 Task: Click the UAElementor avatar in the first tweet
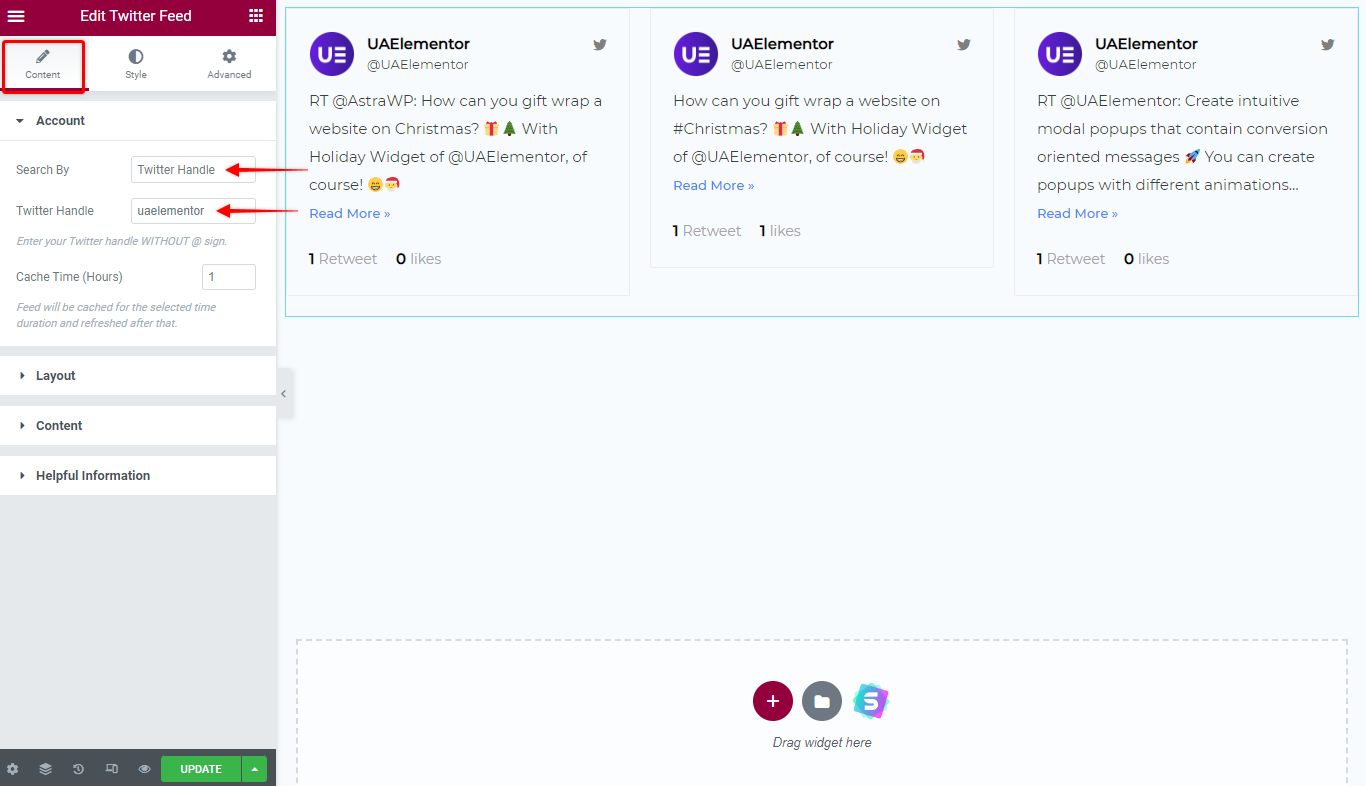point(331,54)
